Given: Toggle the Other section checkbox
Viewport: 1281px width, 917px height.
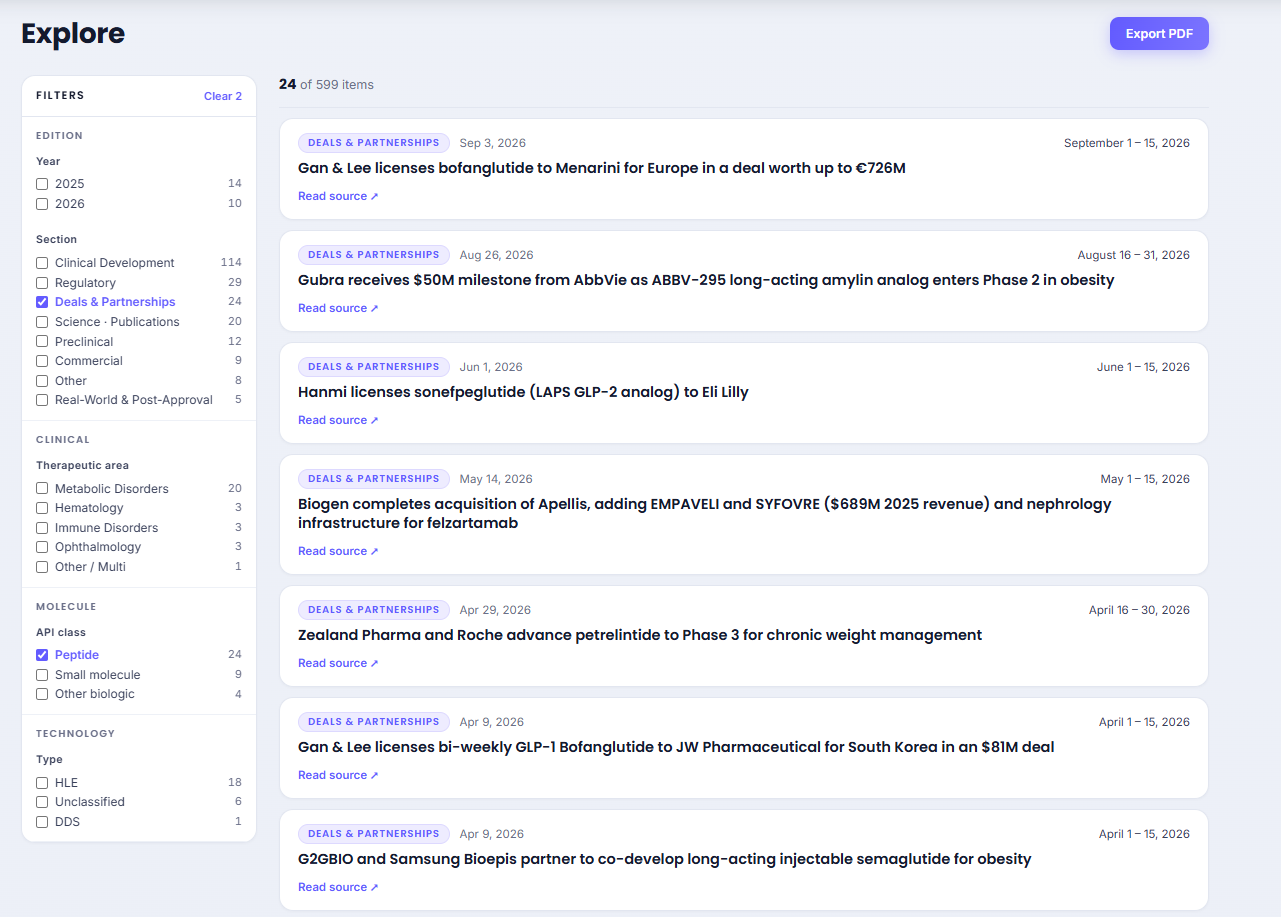Looking at the screenshot, I should (x=42, y=381).
